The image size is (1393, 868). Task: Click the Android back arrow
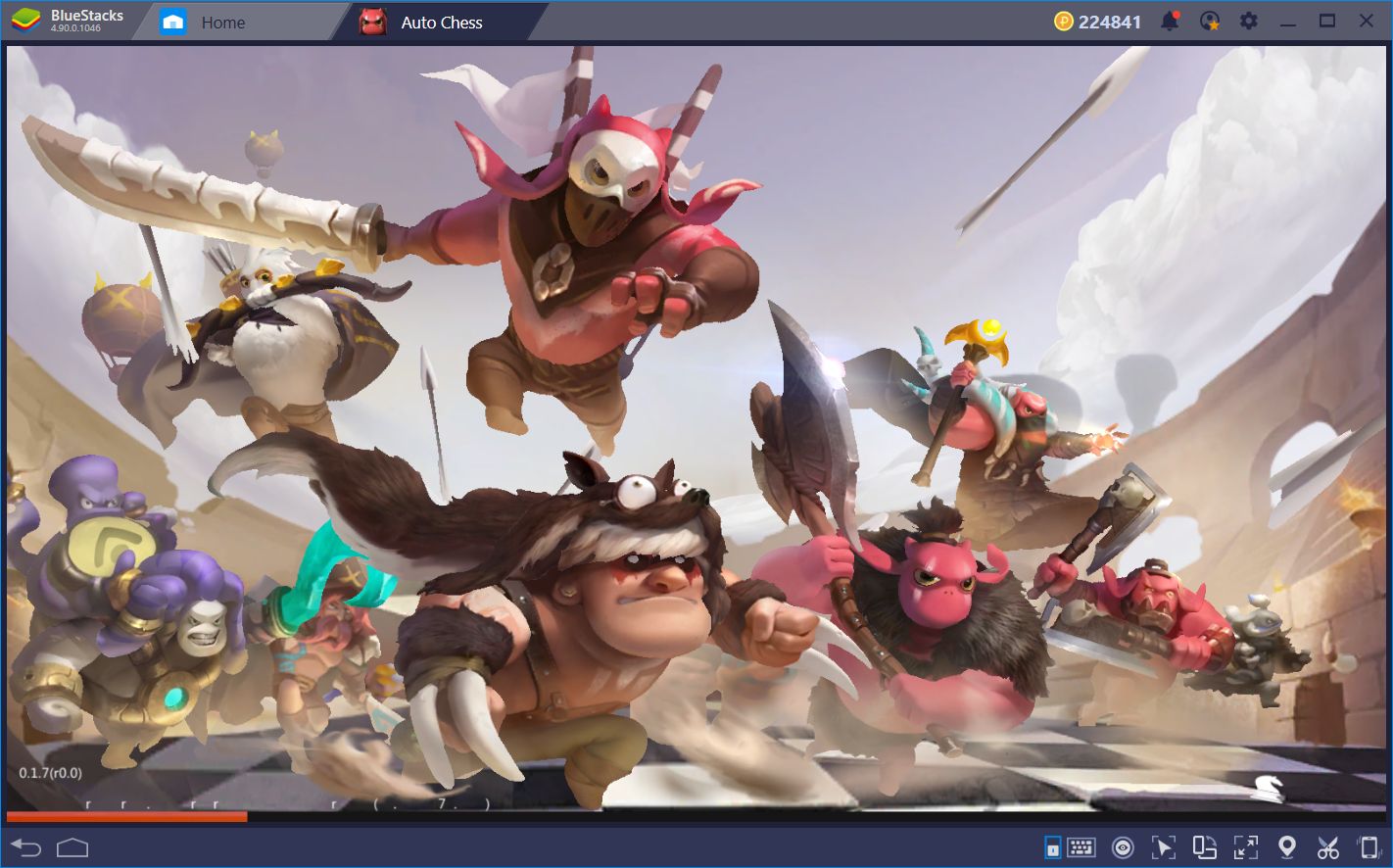pos(26,847)
